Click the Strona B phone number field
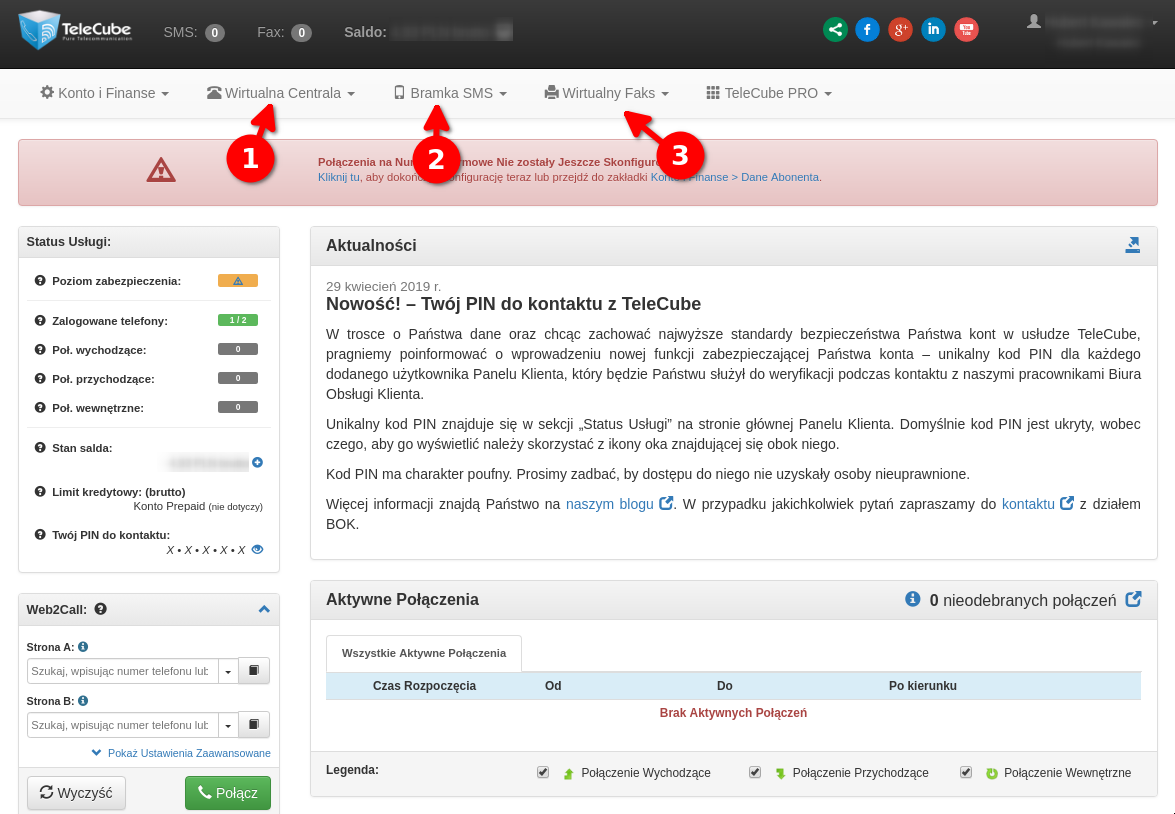Viewport: 1175px width, 814px height. point(122,725)
